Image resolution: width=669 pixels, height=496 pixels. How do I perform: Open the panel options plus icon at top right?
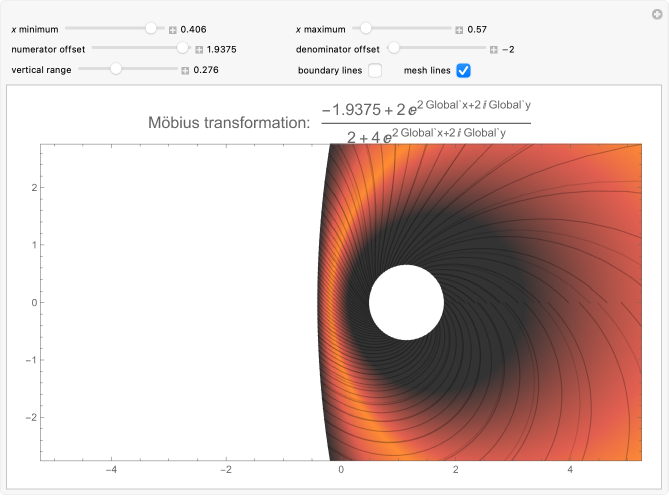656,14
